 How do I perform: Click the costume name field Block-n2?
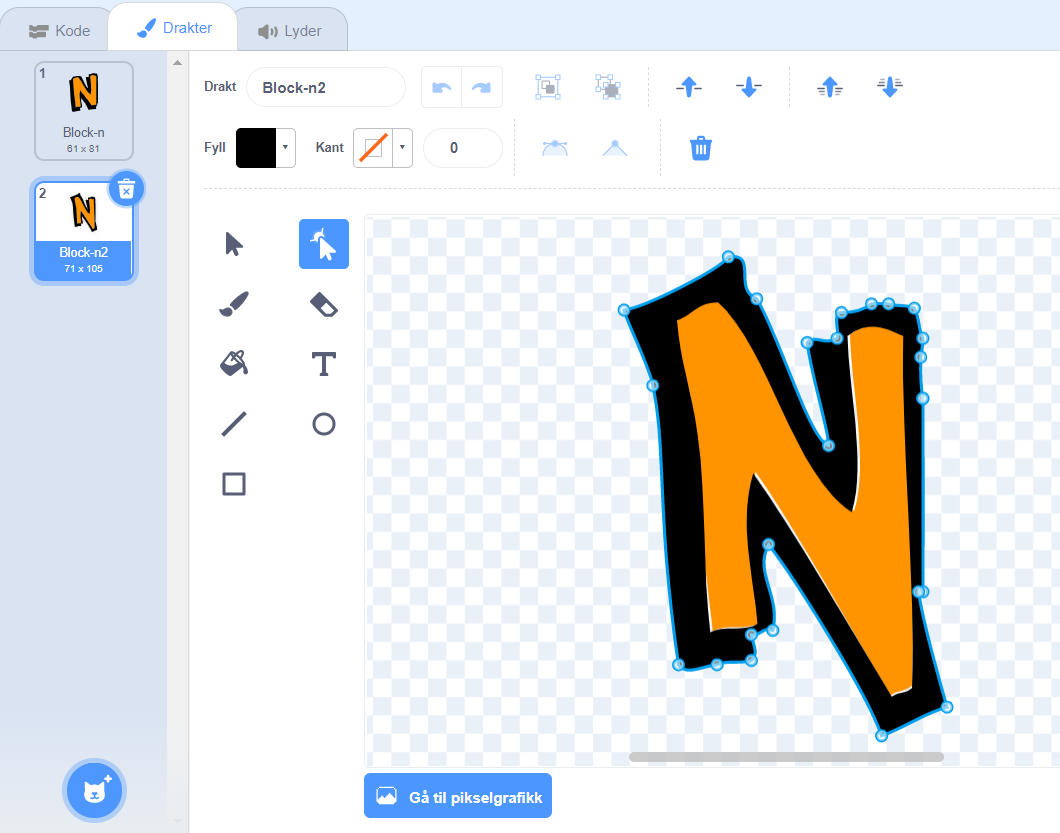(325, 88)
